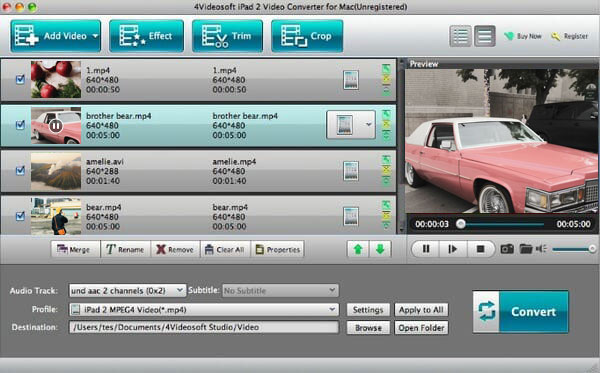Open profile Settings

point(368,310)
